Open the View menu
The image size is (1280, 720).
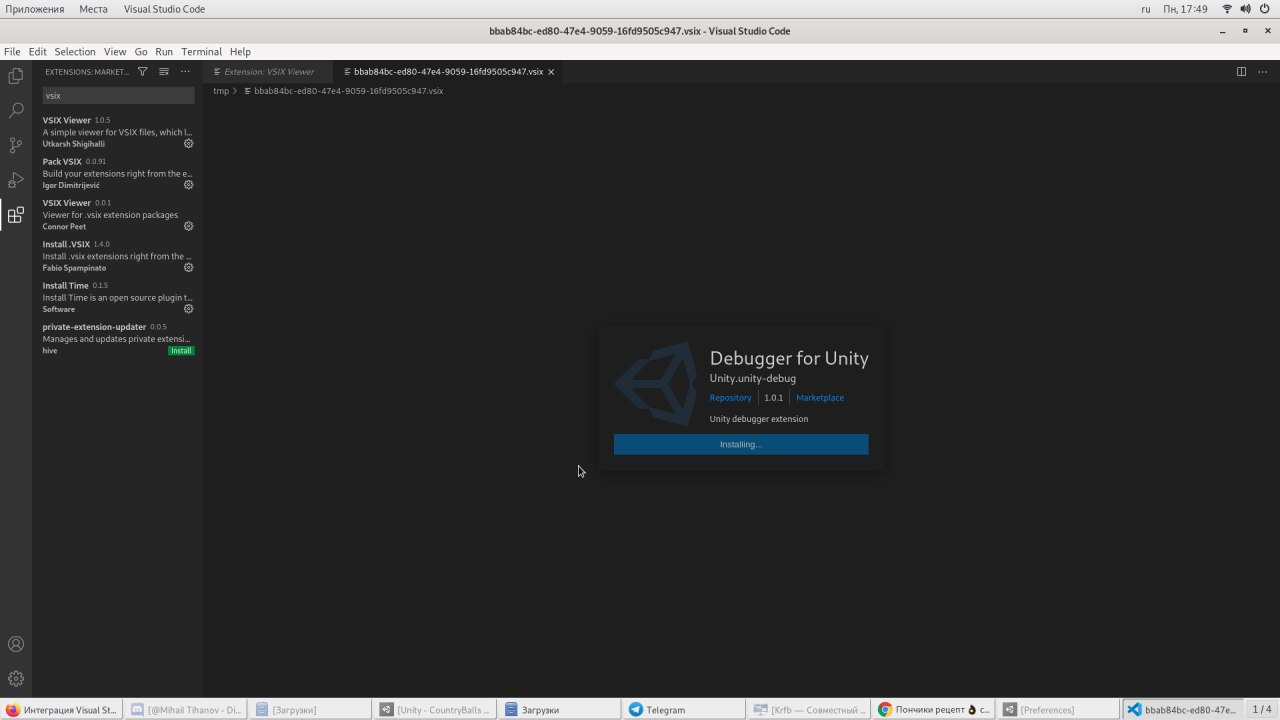click(x=115, y=52)
